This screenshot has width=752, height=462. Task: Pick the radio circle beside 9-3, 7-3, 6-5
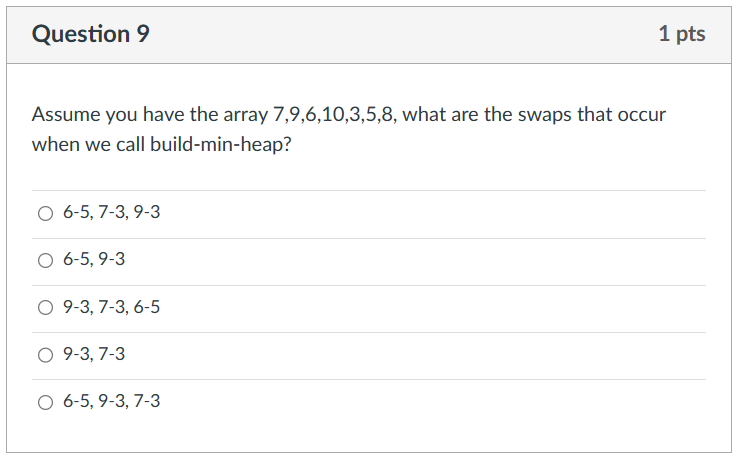[x=46, y=308]
